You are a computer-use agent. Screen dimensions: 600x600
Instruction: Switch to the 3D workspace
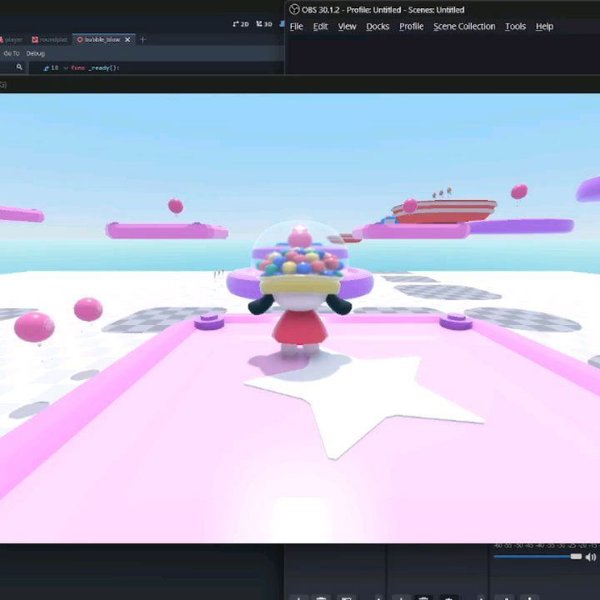pos(264,23)
